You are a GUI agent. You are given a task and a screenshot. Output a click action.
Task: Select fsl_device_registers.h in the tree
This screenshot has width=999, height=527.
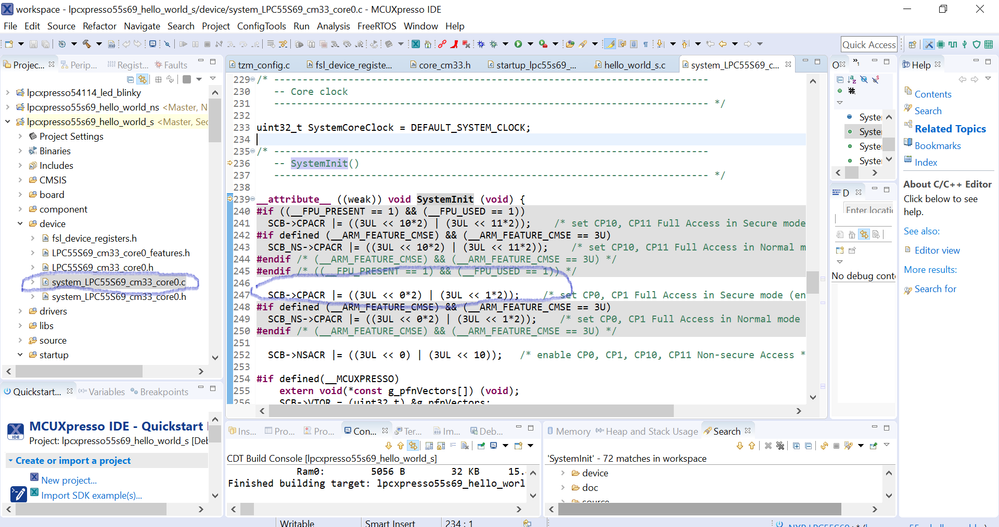[94, 238]
